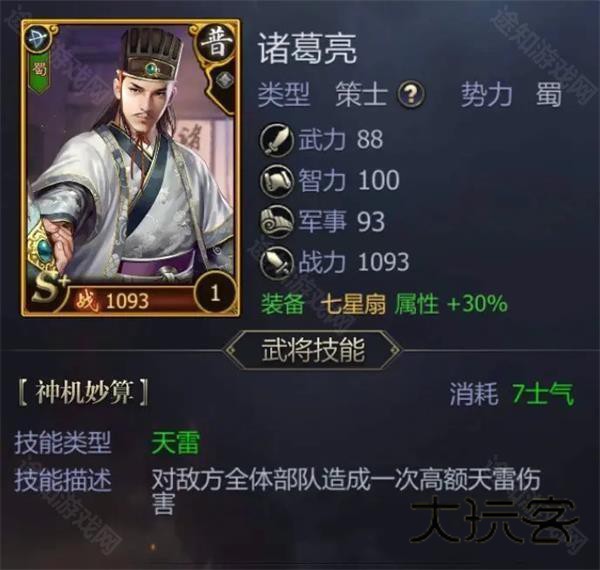Click the scroll icon next to 智力
The image size is (600, 570).
click(x=277, y=181)
